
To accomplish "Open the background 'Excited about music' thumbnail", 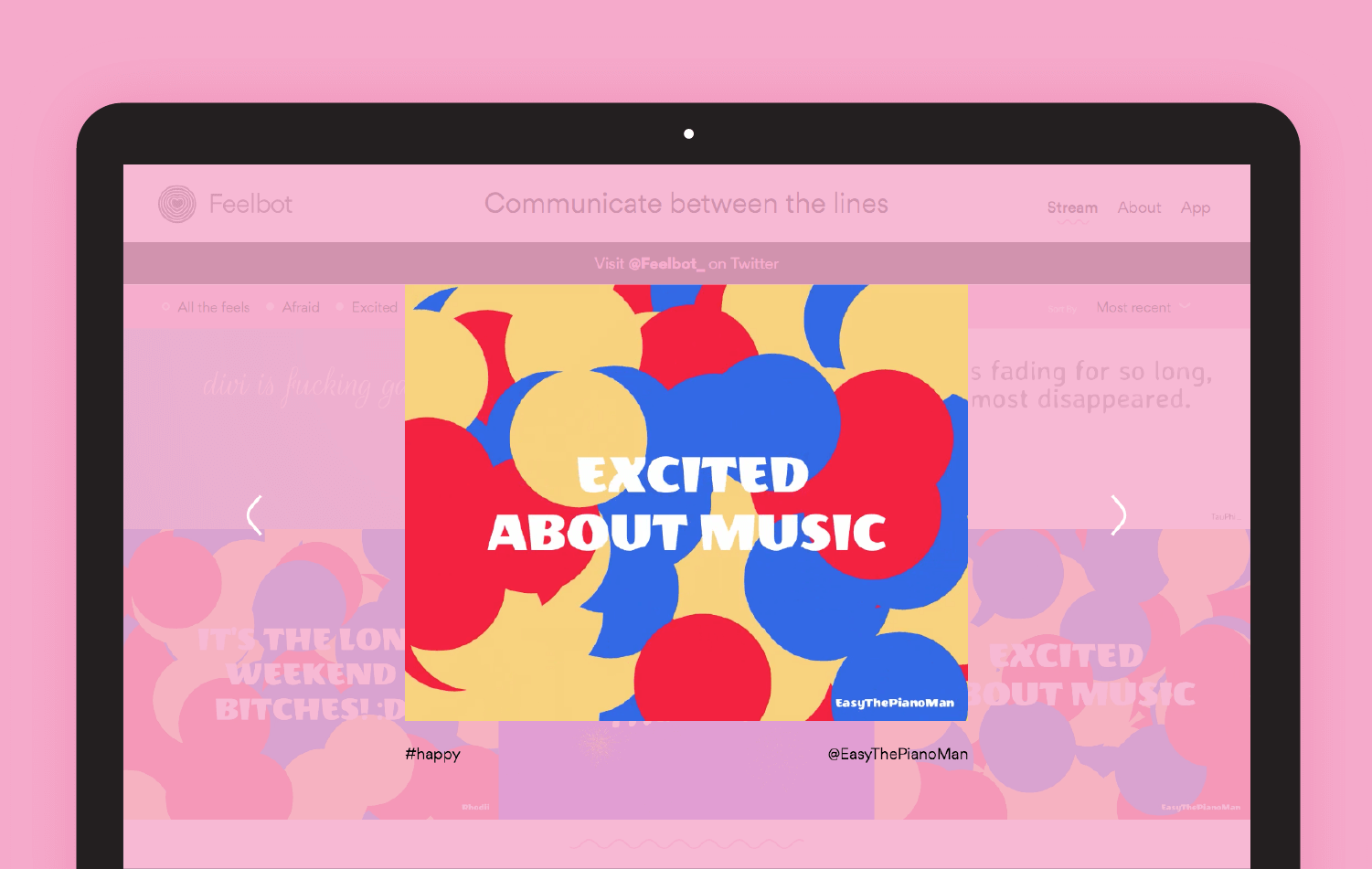I will tap(1109, 674).
